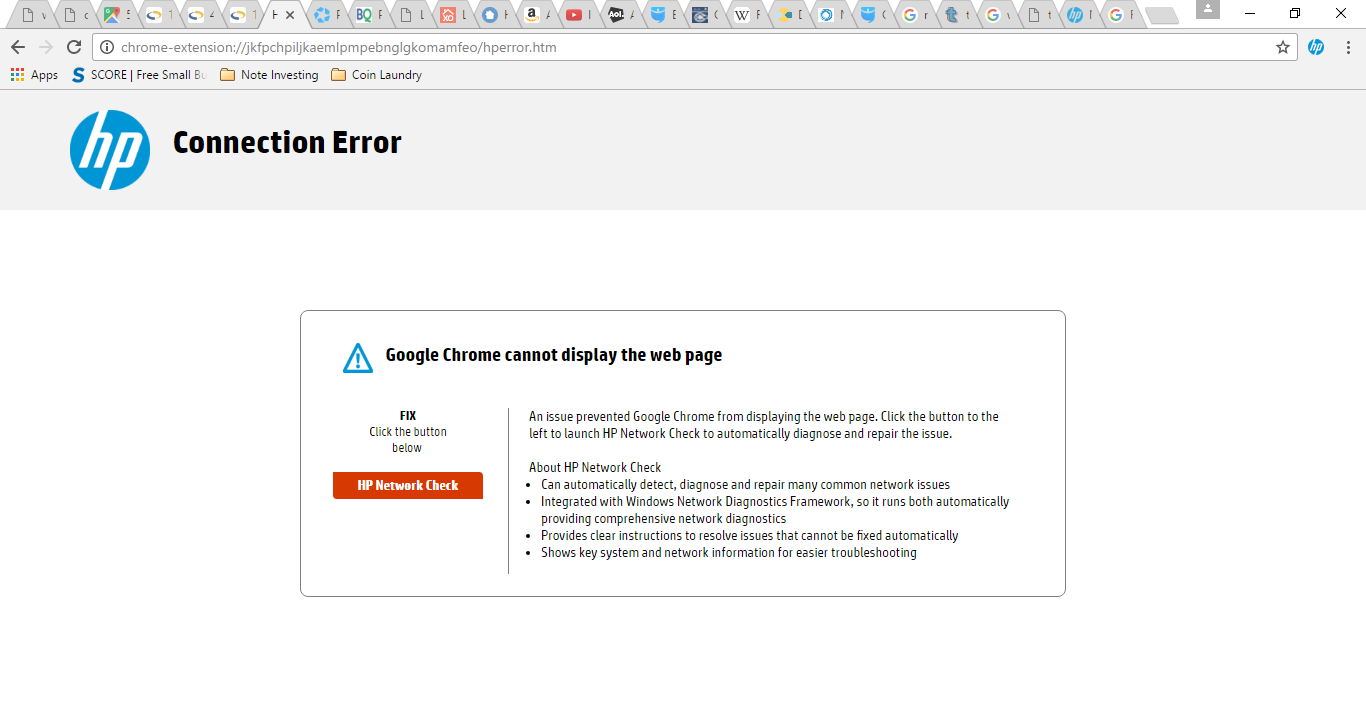Go back to the previous page
This screenshot has width=1366, height=728.
pos(18,47)
